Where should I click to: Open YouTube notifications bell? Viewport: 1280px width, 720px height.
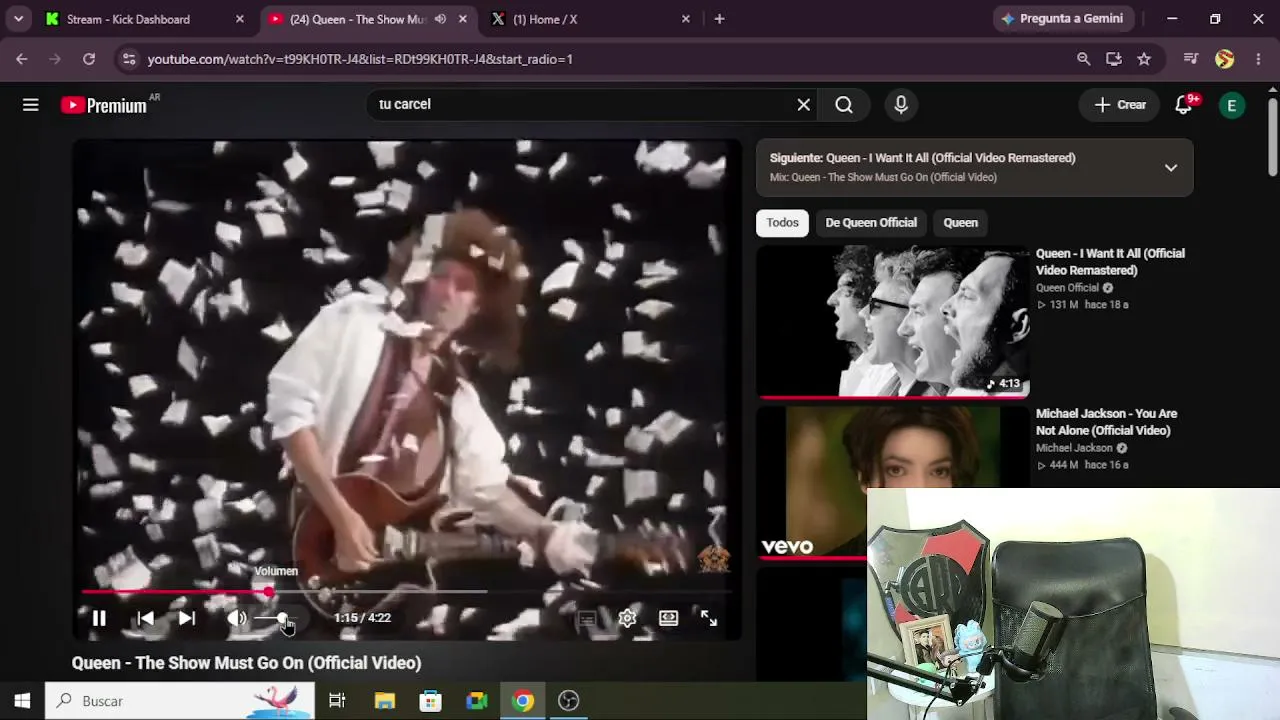tap(1184, 105)
